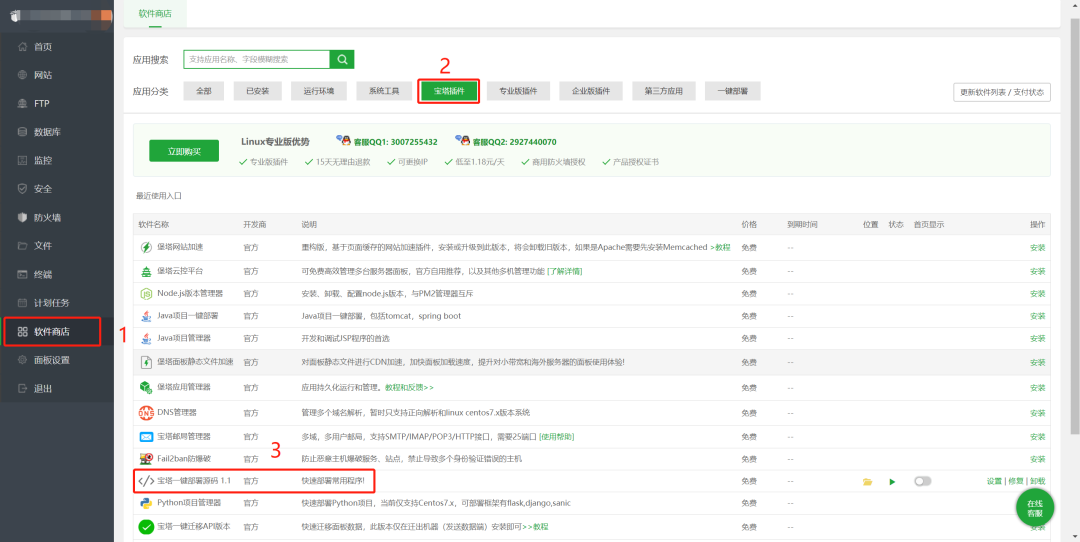Click the 卸载 link for 宝塔一键部署源码
Image resolution: width=1080 pixels, height=542 pixels.
tap(1037, 481)
